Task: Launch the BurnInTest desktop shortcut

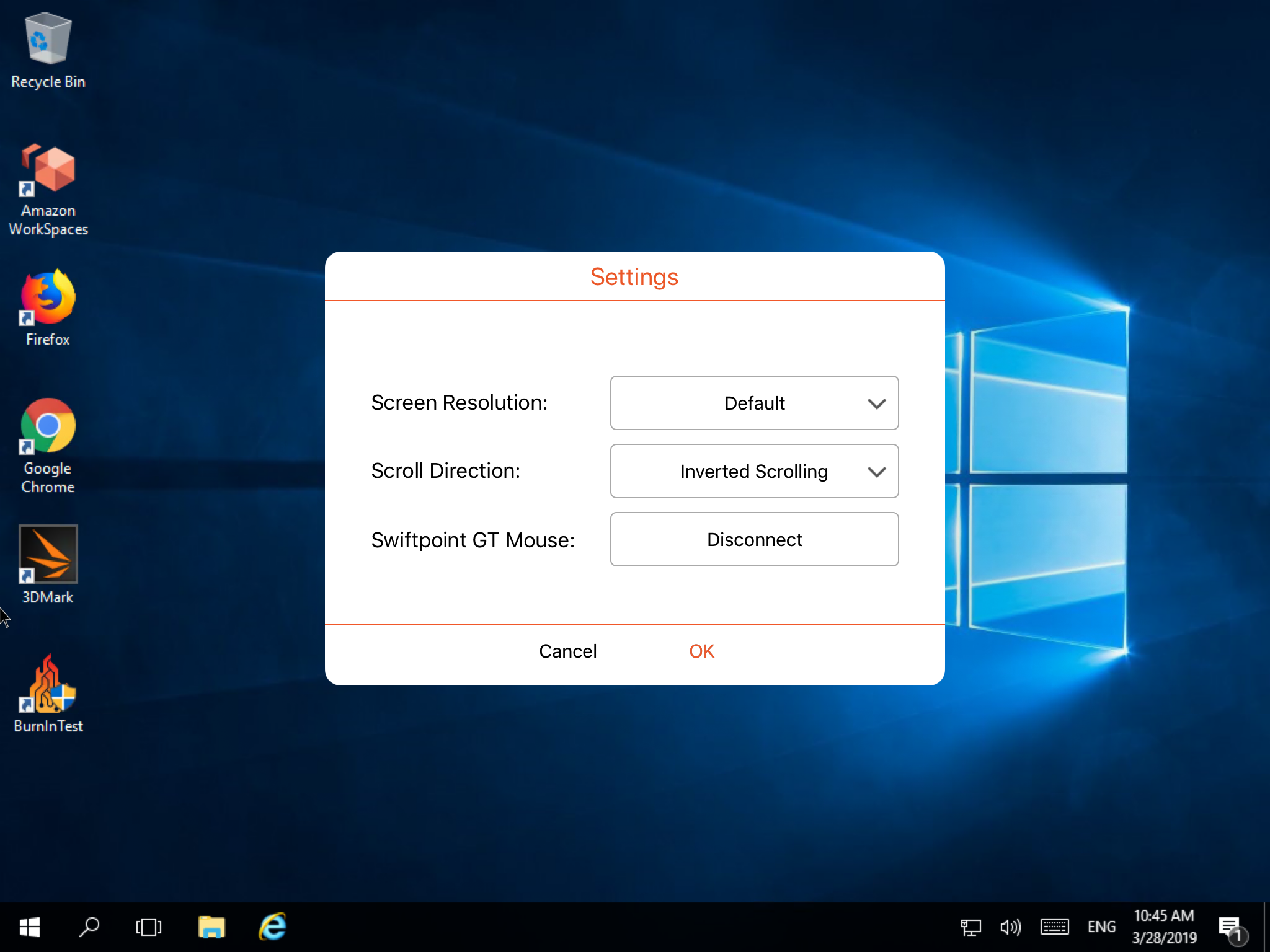Action: [x=48, y=685]
